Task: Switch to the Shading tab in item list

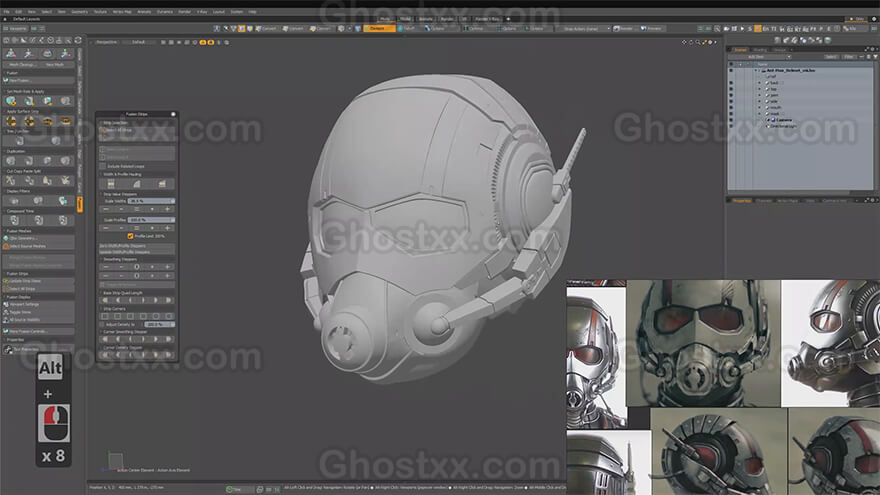Action: click(x=759, y=49)
